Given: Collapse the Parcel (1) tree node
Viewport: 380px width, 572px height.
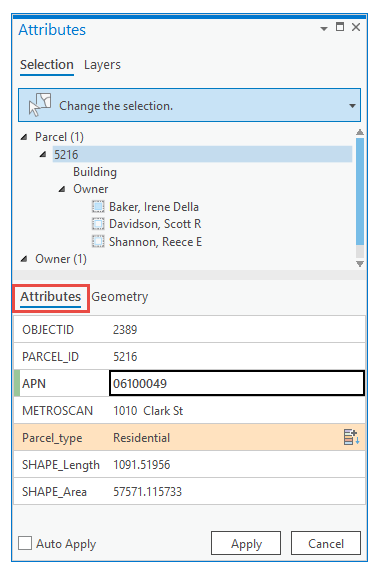Looking at the screenshot, I should pyautogui.click(x=24, y=137).
